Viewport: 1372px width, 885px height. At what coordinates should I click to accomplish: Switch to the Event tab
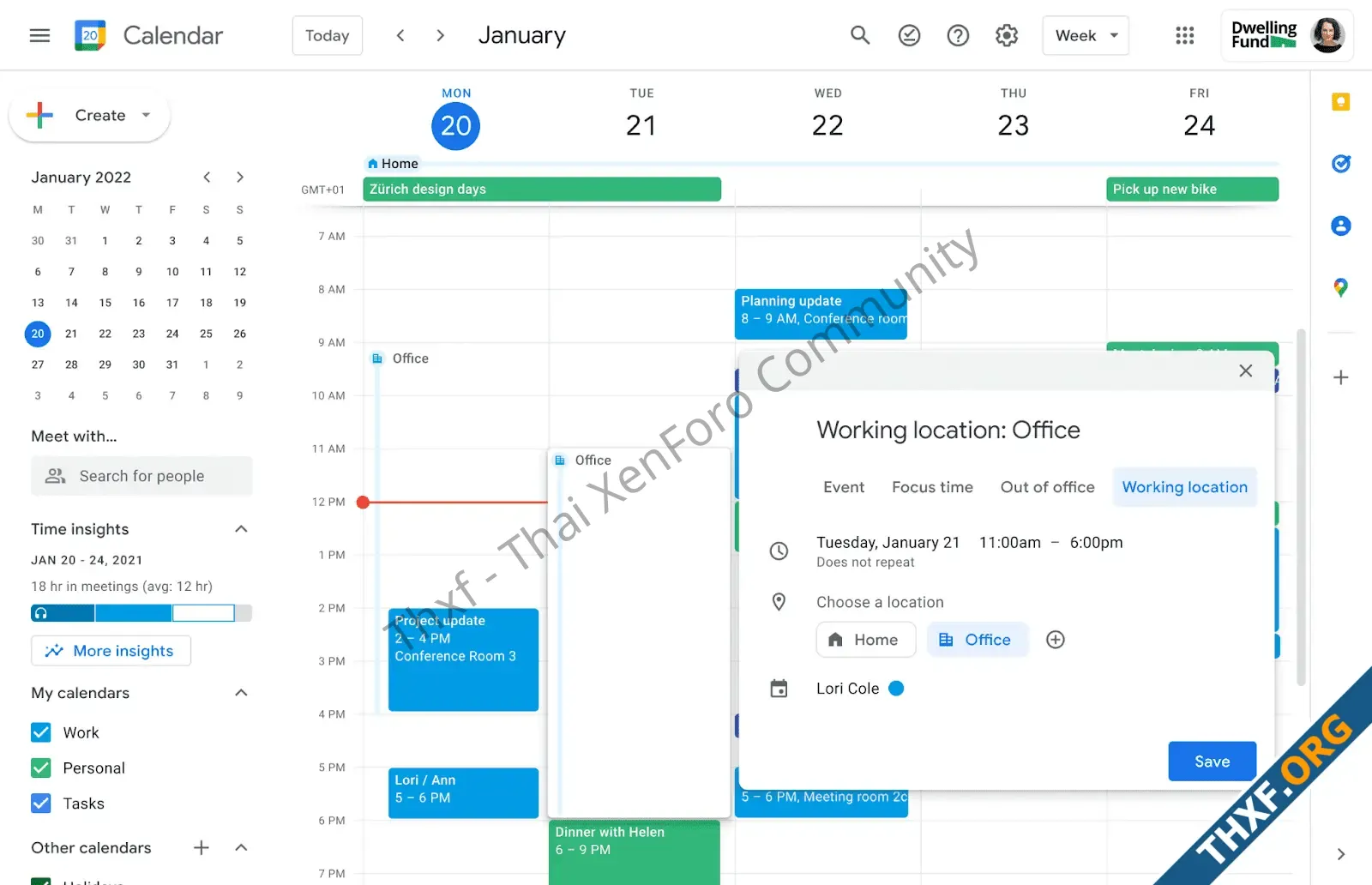[x=844, y=487]
